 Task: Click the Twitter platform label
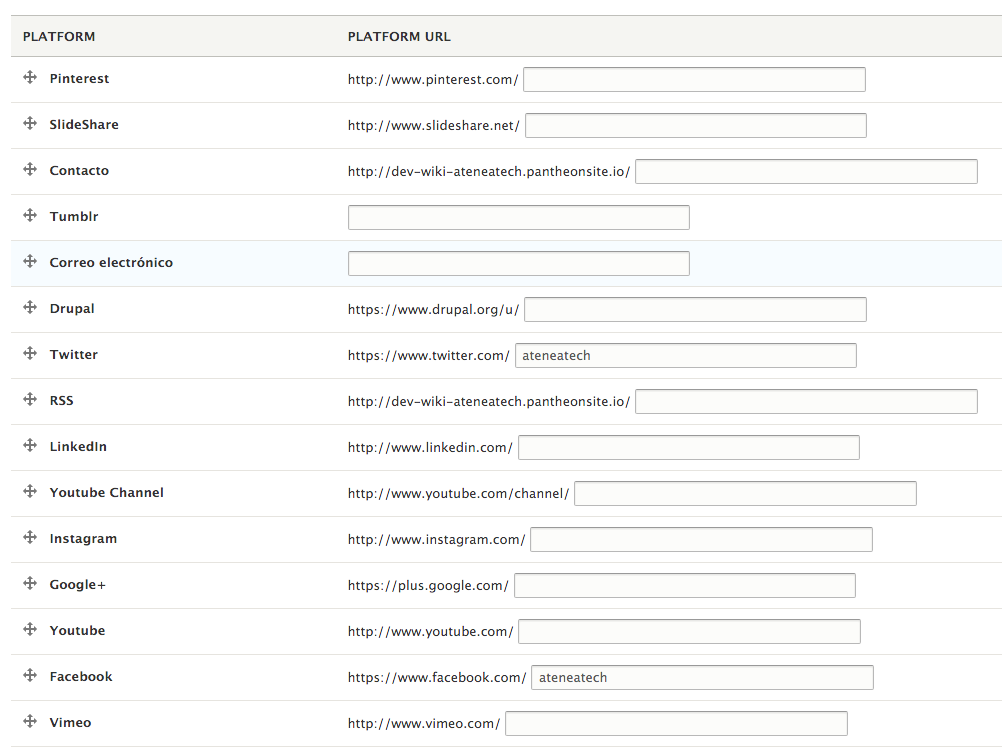pyautogui.click(x=73, y=354)
